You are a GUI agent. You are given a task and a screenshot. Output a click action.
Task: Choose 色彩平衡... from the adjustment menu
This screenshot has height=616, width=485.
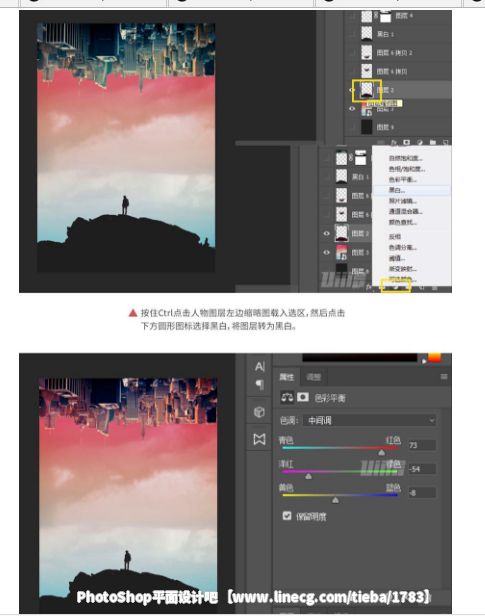pos(411,180)
